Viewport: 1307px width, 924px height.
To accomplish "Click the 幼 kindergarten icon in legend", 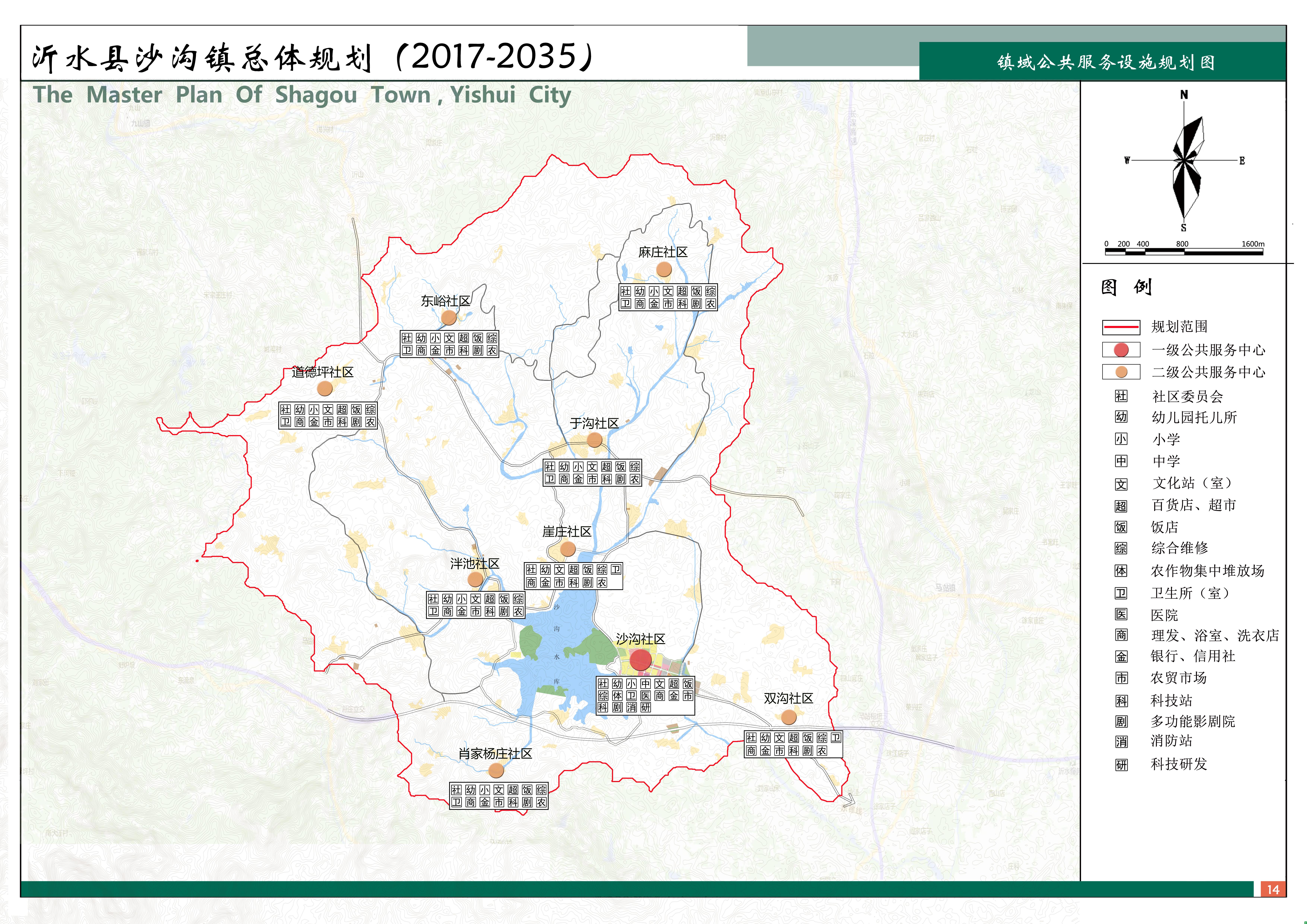I will (x=1121, y=417).
